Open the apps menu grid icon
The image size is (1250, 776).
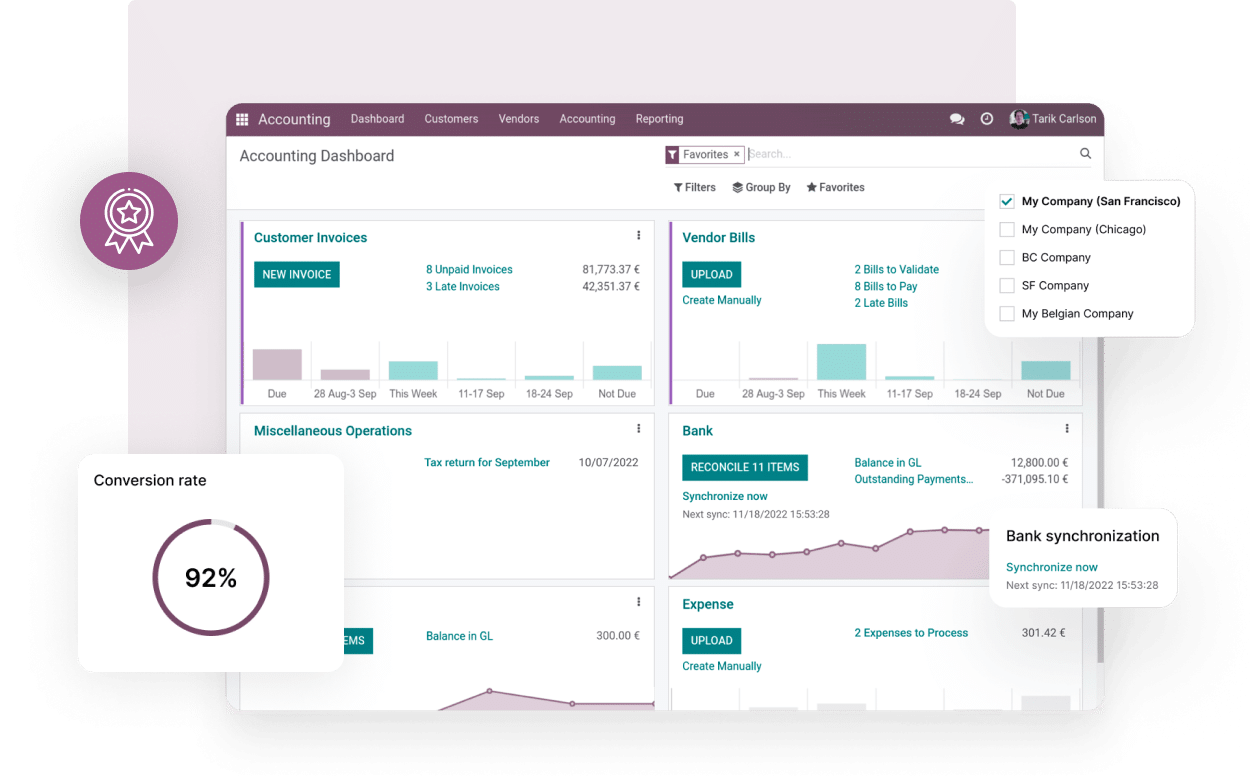(x=241, y=119)
